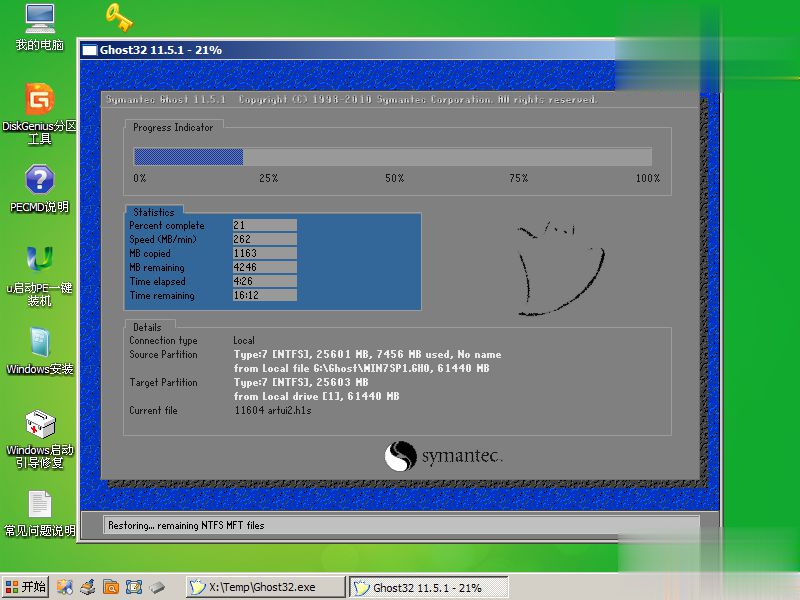Image resolution: width=800 pixels, height=600 pixels.
Task: Click the Target Partition 25603 MB line
Action: (x=301, y=382)
